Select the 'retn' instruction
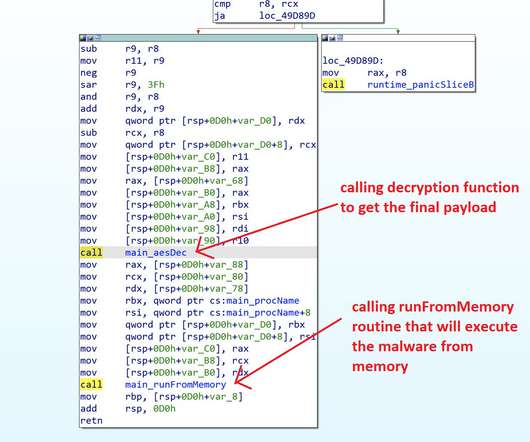Screen dimensions: 530x442 pos(91,421)
